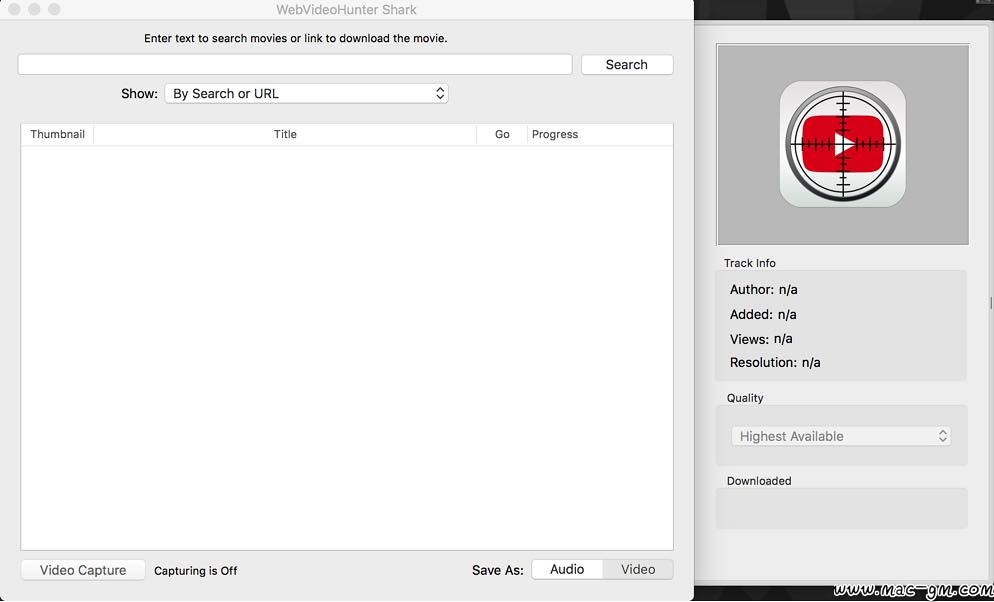Screen dimensions: 994x602
Task: Click the WebVideoHunter crosshair preview icon
Action: (842, 144)
